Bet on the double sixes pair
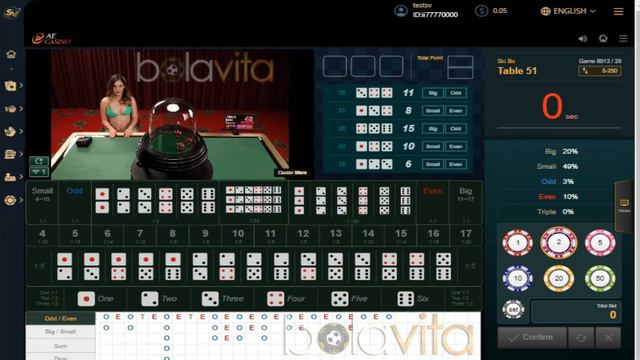Screen dimensions: 640x360 point(208,200)
